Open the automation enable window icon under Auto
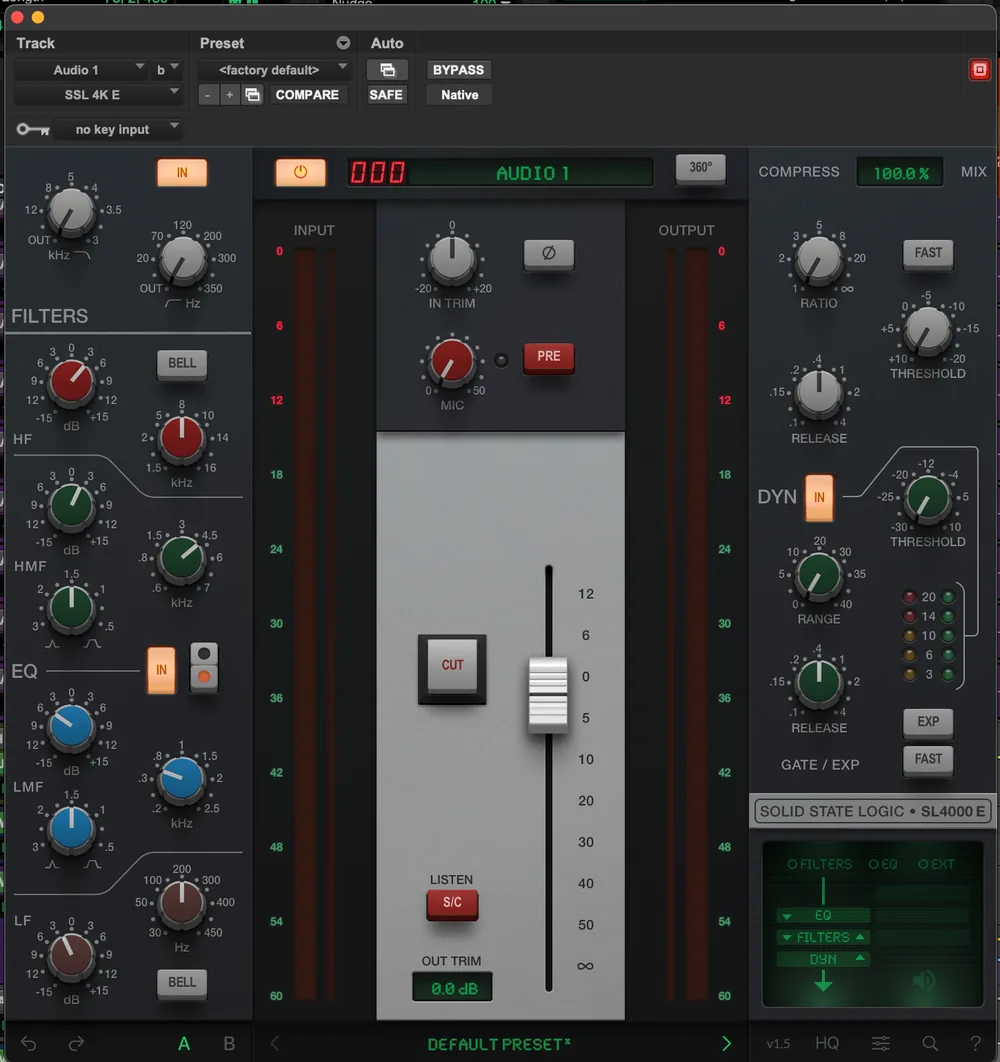The height and width of the screenshot is (1062, 1000). pyautogui.click(x=388, y=70)
